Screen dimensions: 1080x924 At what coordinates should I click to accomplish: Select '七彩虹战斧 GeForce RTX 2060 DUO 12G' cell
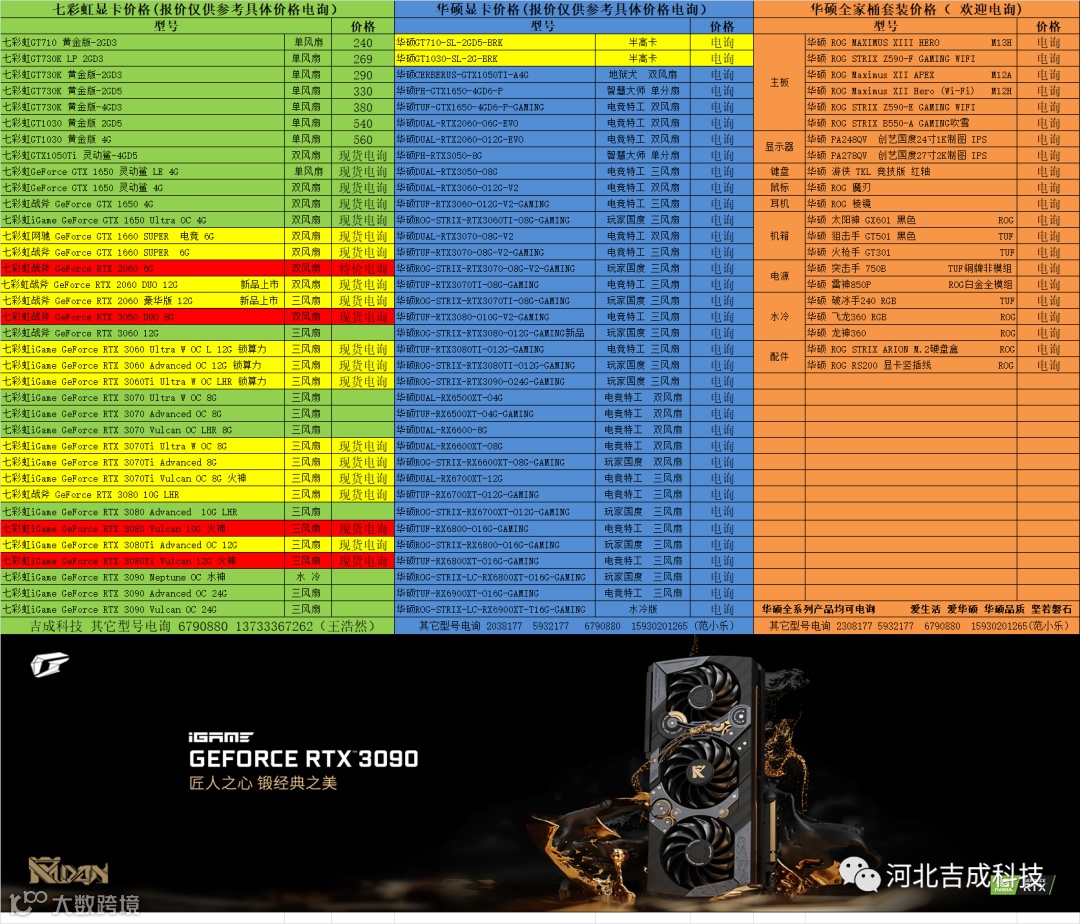click(x=143, y=284)
